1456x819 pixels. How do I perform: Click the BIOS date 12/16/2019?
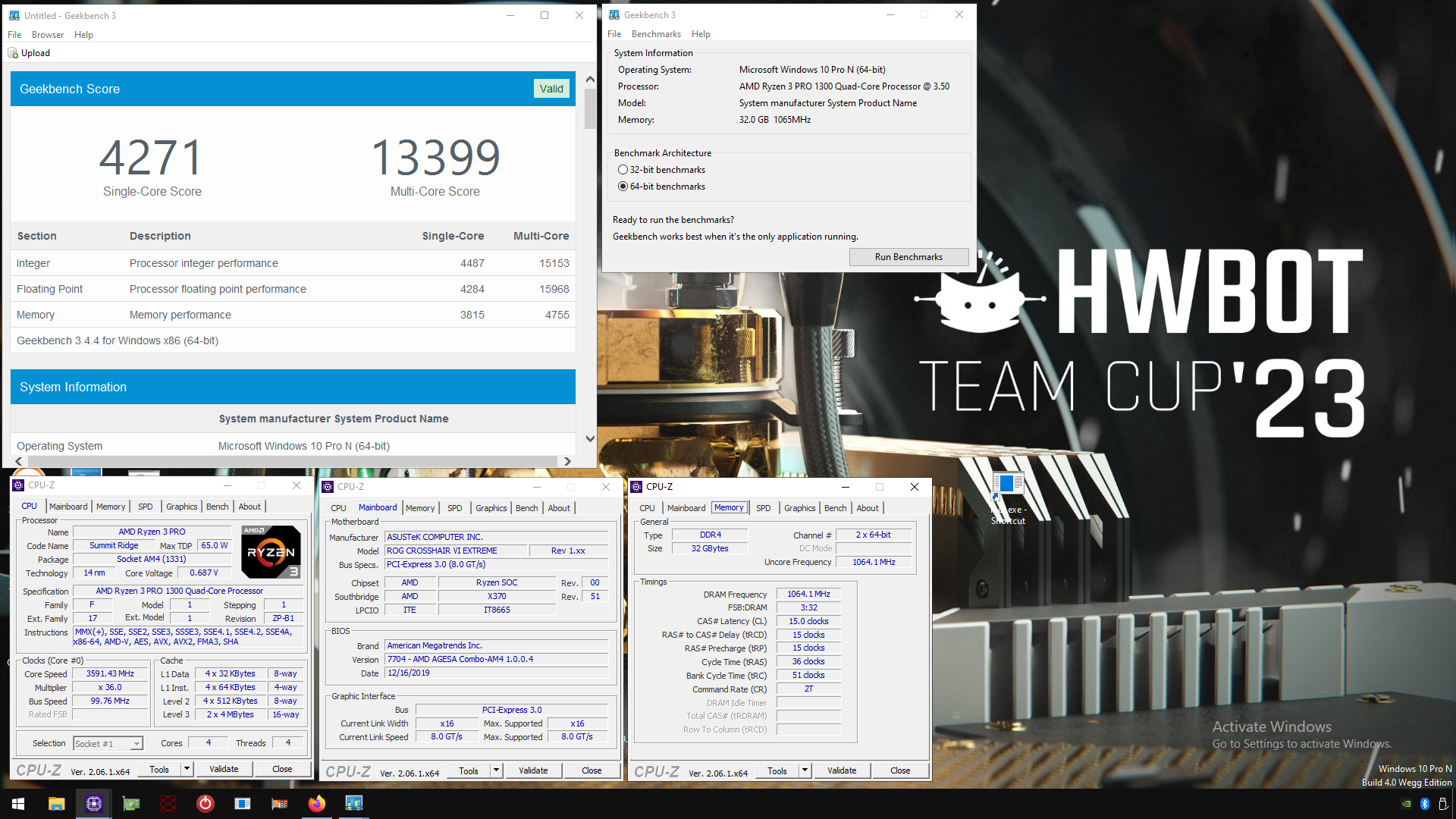pyautogui.click(x=496, y=673)
